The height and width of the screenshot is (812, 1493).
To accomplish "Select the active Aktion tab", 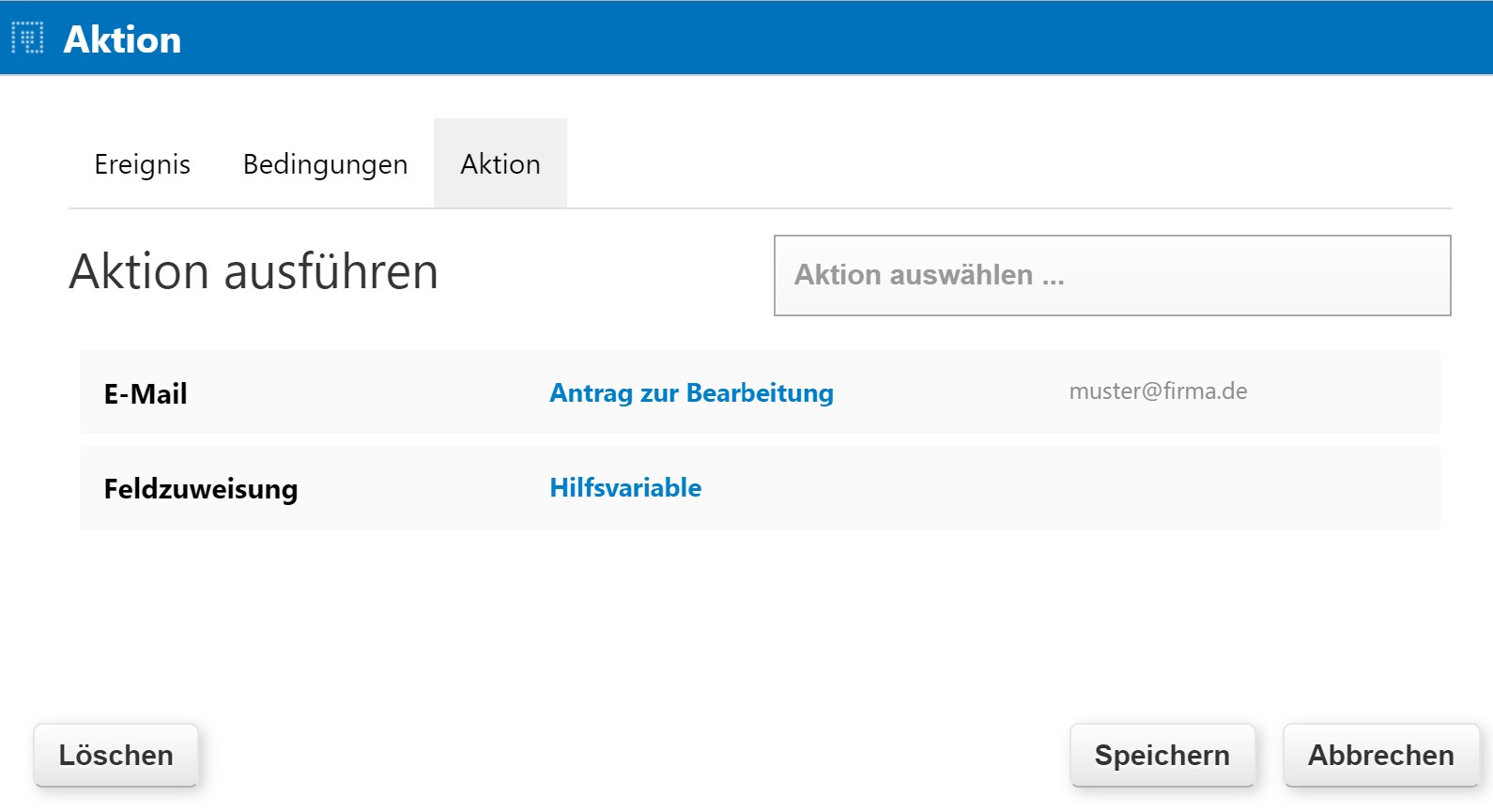I will [x=500, y=164].
